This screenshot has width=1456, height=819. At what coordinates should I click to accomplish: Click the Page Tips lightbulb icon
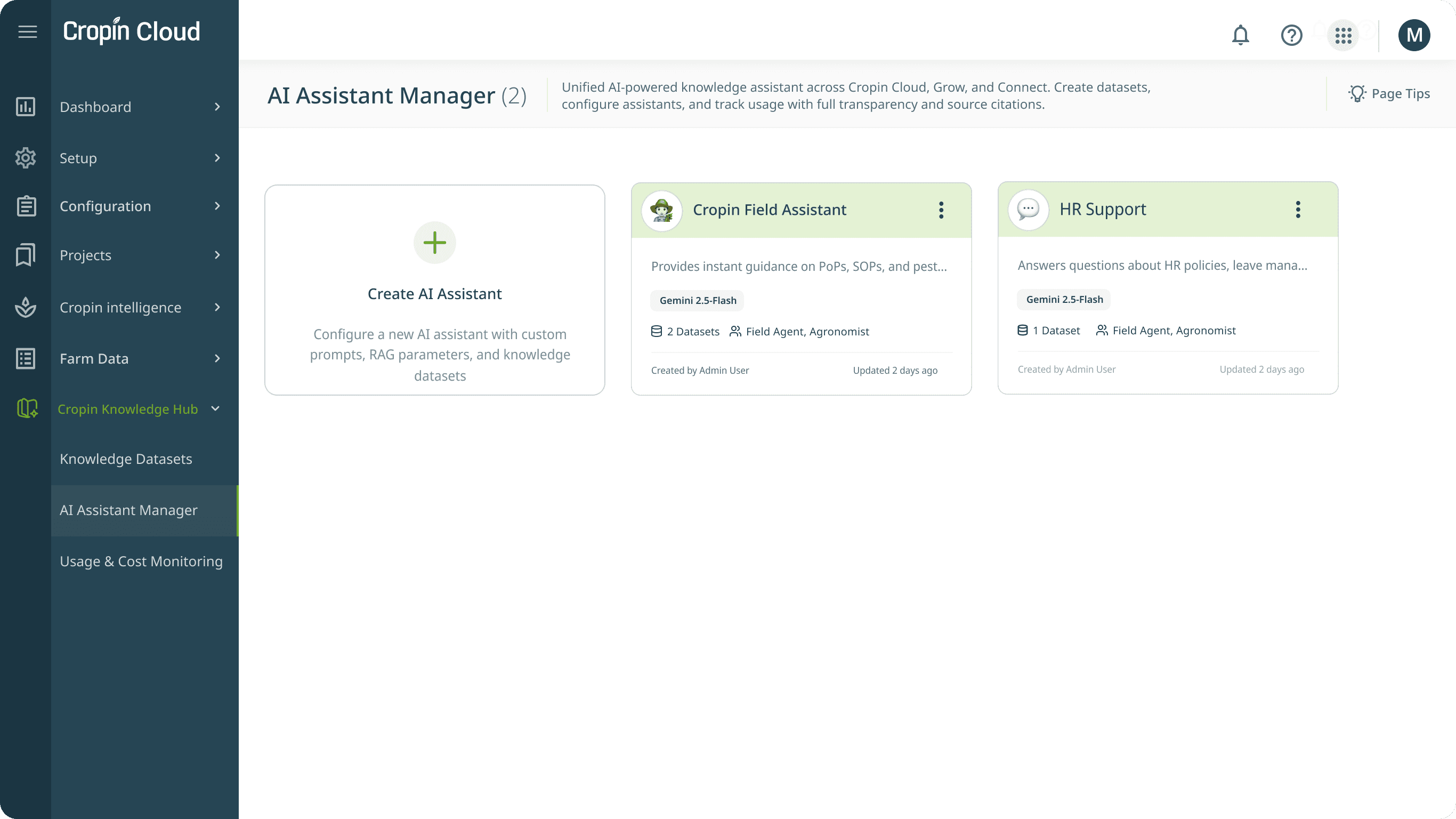[1356, 94]
